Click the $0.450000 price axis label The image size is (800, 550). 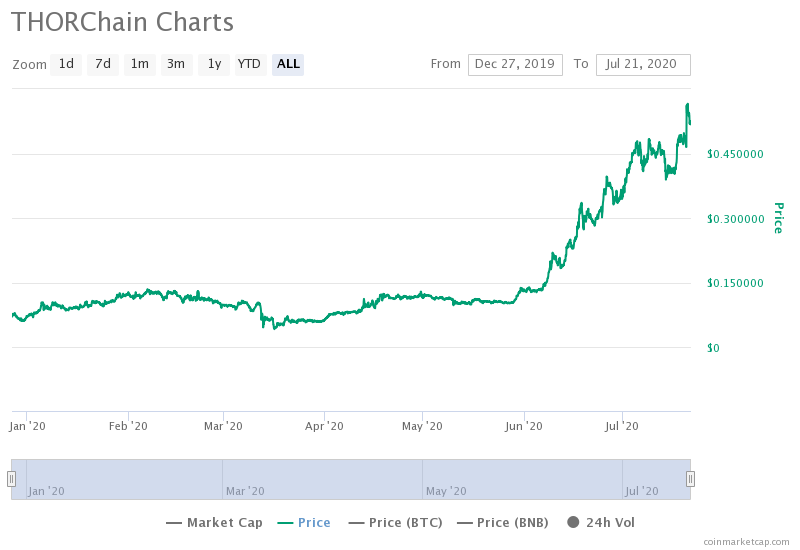tap(735, 154)
